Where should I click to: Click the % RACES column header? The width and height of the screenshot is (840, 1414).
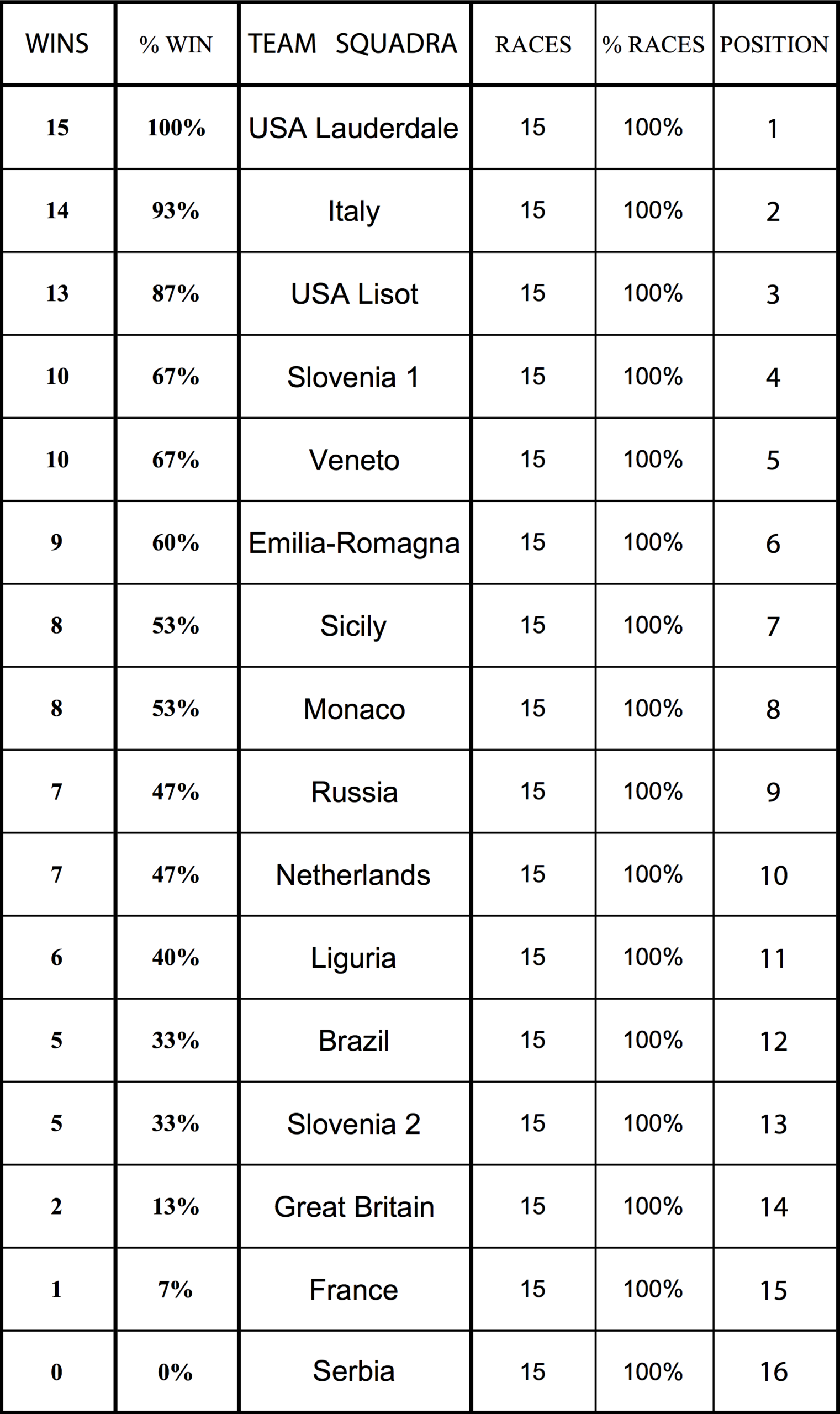coord(653,45)
